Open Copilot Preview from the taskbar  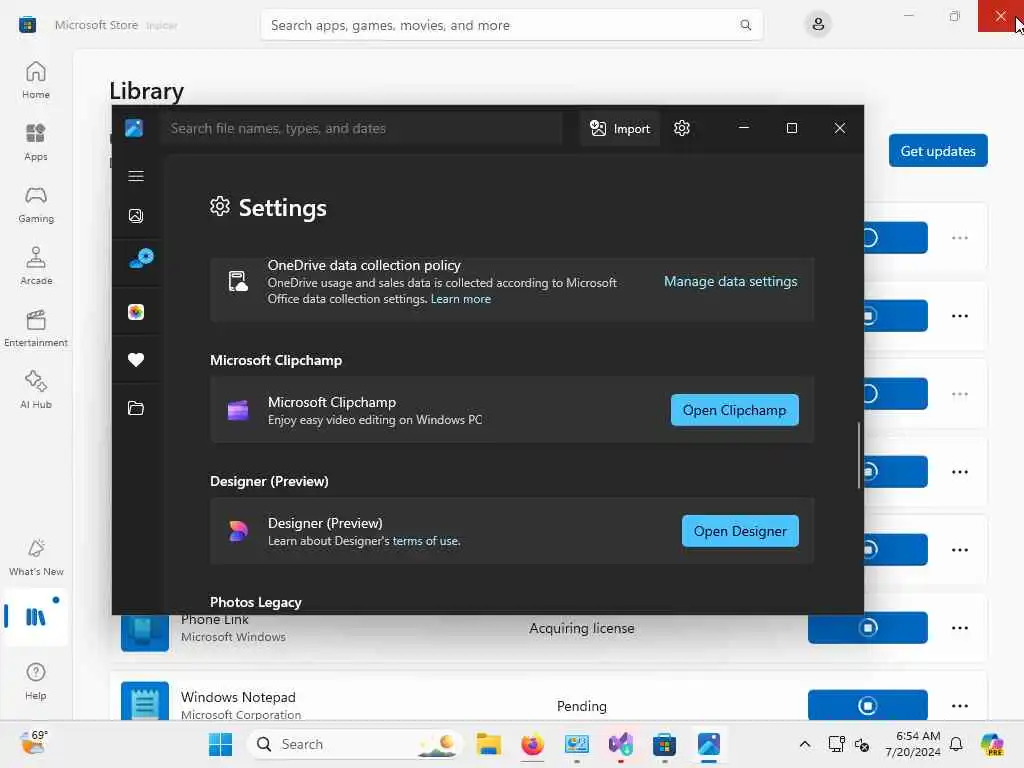coord(992,744)
